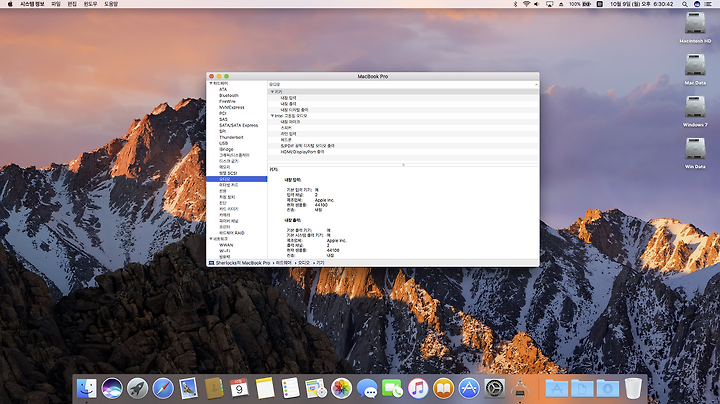Open System Preferences gear in Dock
720x404 pixels.
pyautogui.click(x=495, y=388)
